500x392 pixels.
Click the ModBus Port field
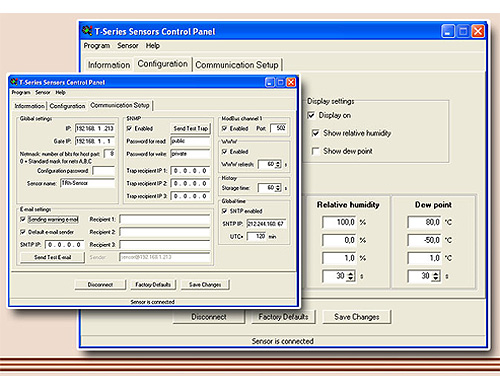pos(278,128)
